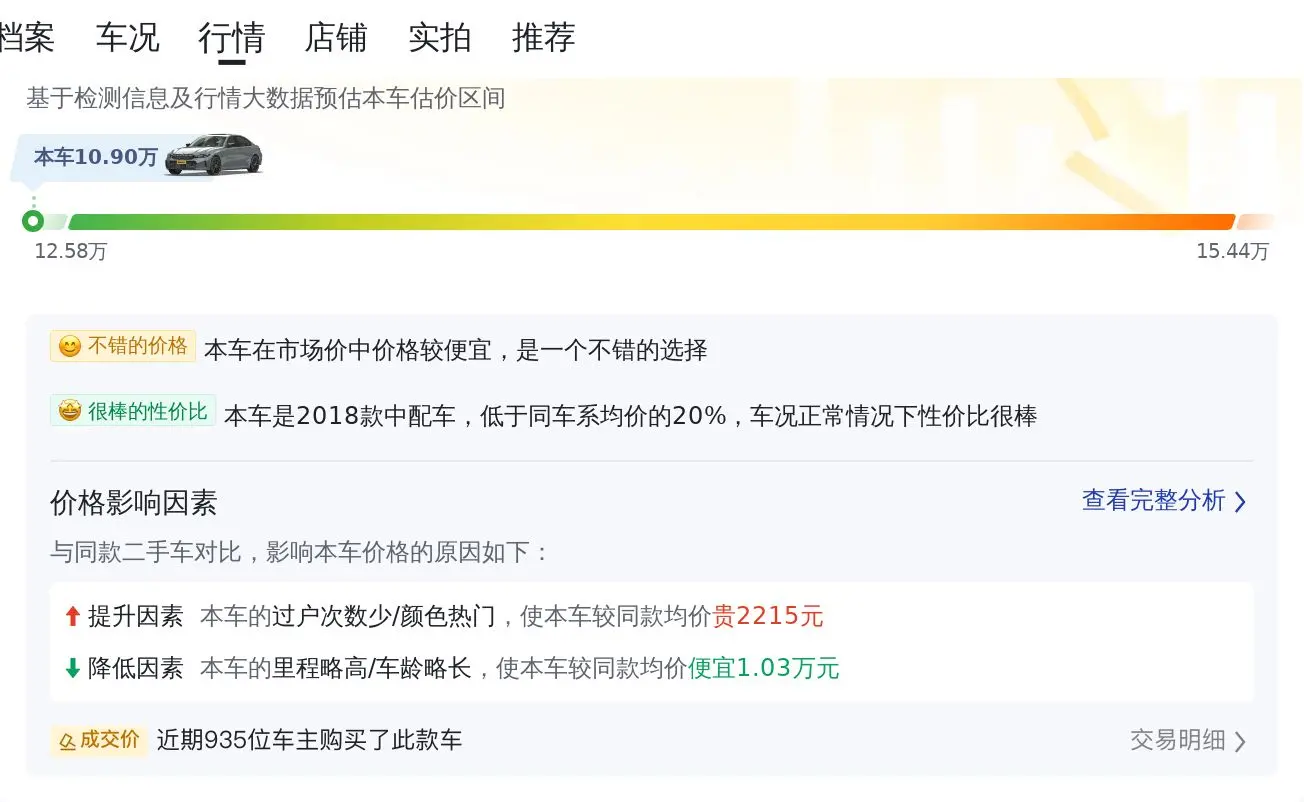Click the 本车在市场价中价格较便宜 sentence
The height and width of the screenshot is (802, 1304).
pos(456,351)
